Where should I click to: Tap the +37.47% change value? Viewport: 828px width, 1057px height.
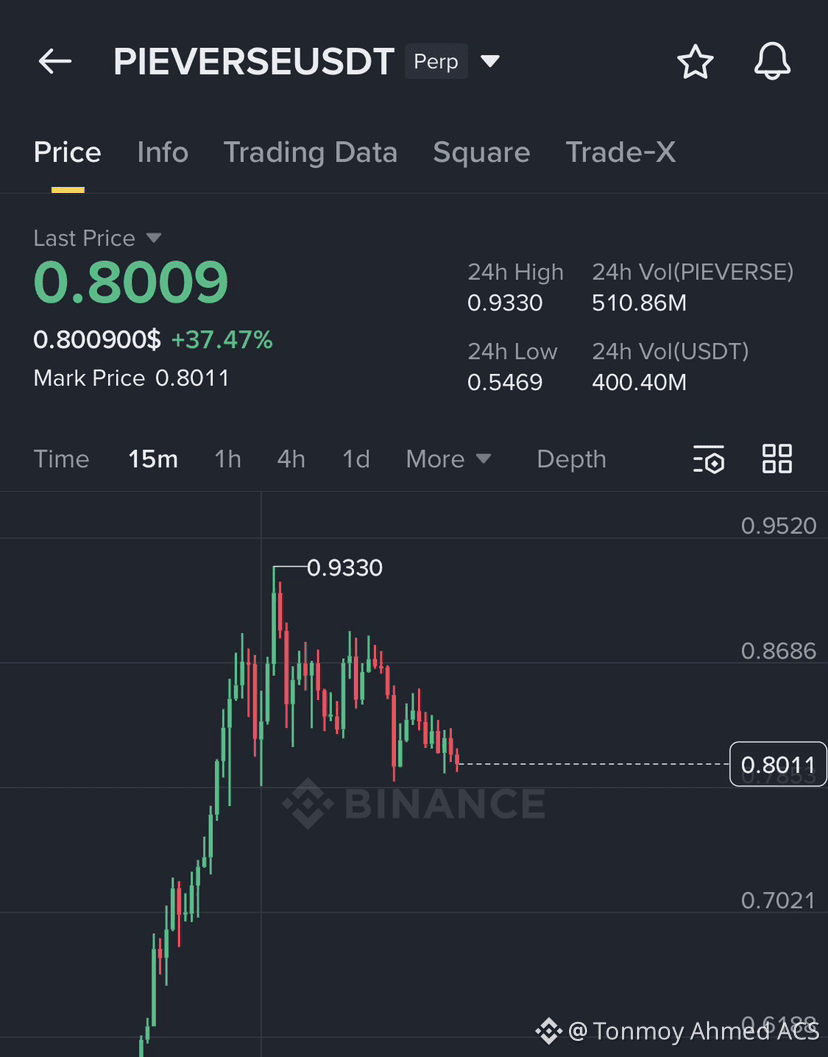[222, 340]
